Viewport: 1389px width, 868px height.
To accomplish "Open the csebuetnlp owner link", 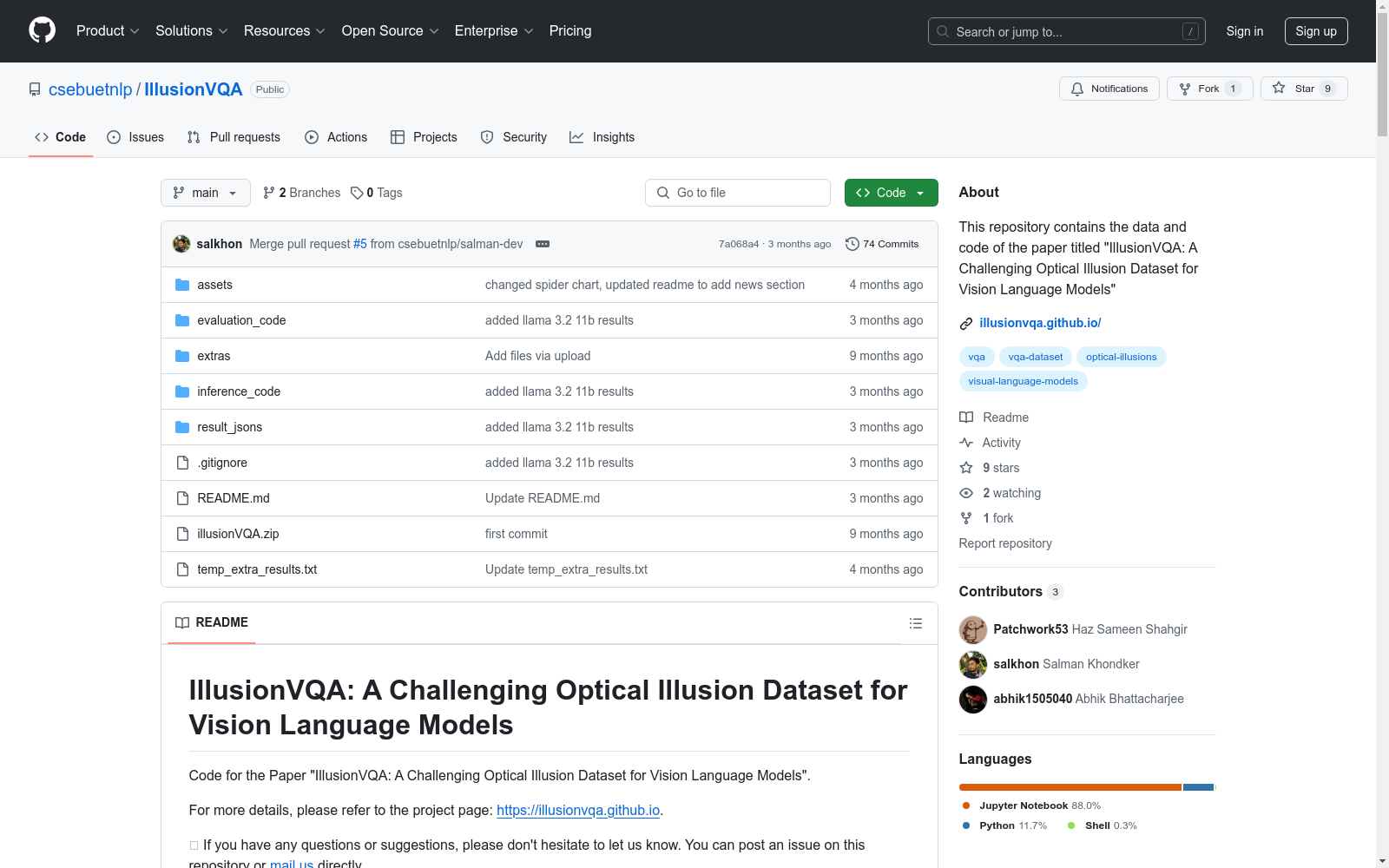I will pyautogui.click(x=90, y=89).
